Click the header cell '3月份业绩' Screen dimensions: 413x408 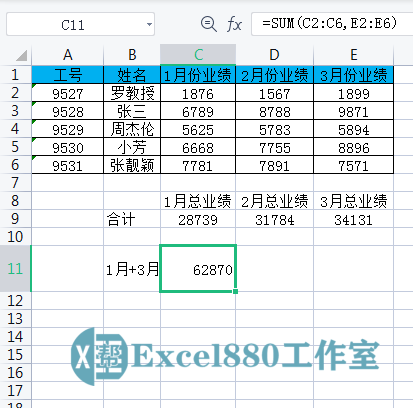(354, 75)
